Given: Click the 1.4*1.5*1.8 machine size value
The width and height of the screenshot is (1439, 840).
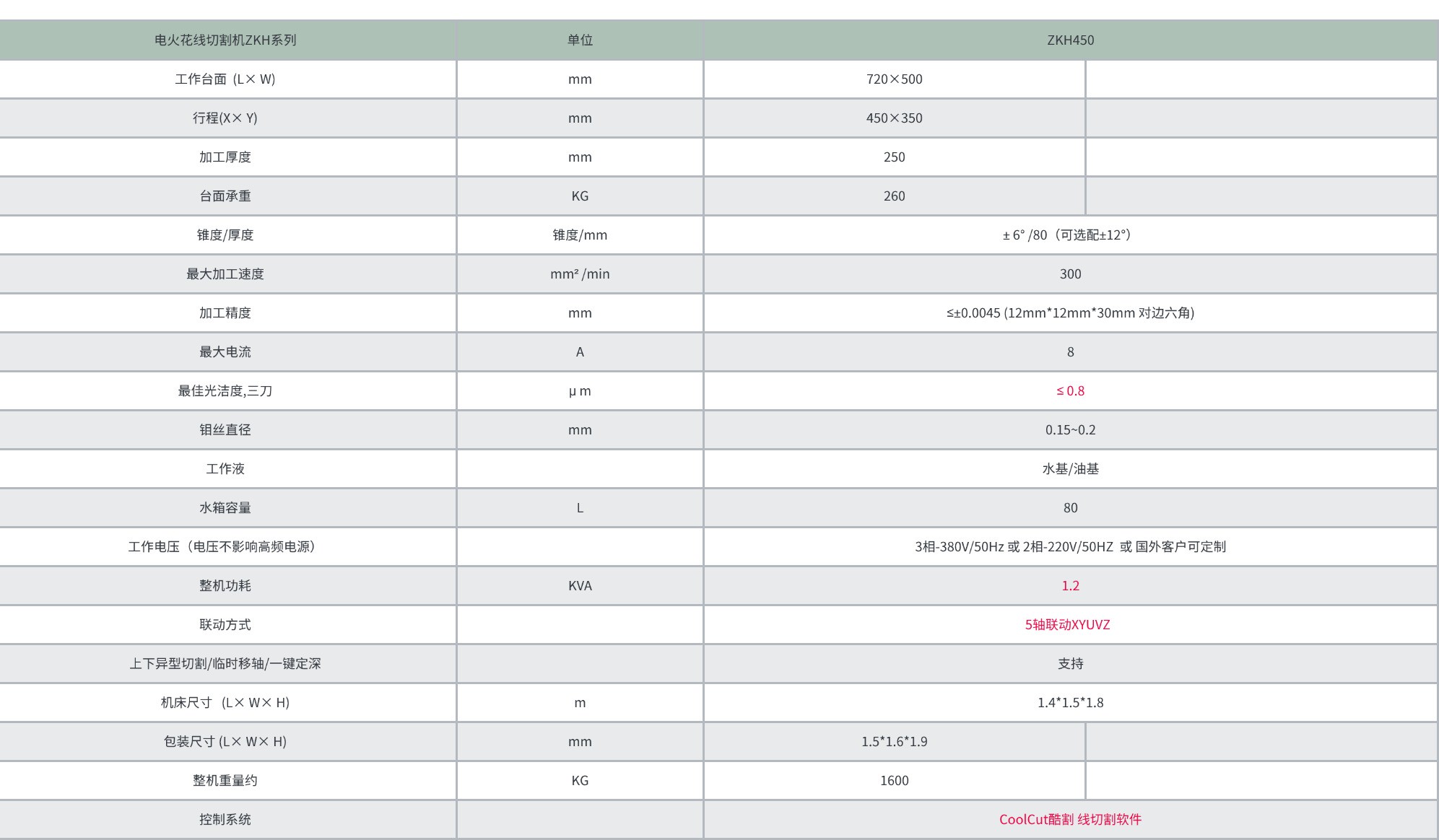Looking at the screenshot, I should click(1070, 702).
